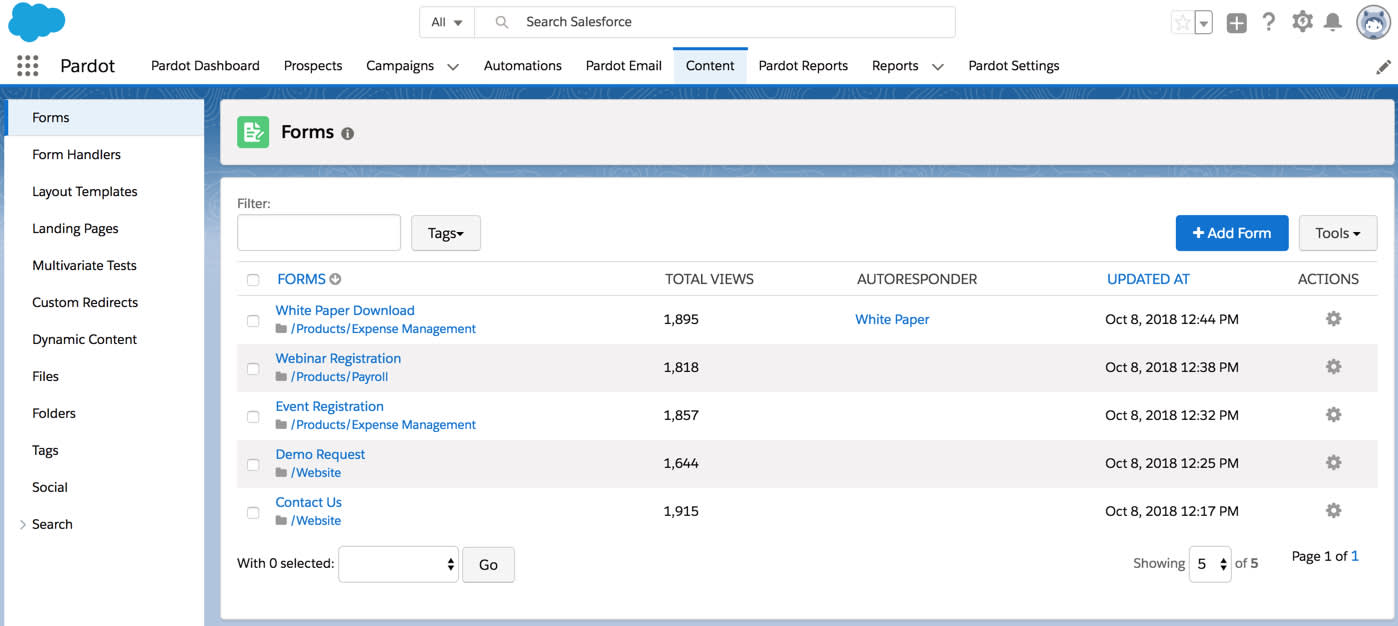Open the Notifications bell icon
Image resolution: width=1398 pixels, height=626 pixels.
pos(1332,21)
